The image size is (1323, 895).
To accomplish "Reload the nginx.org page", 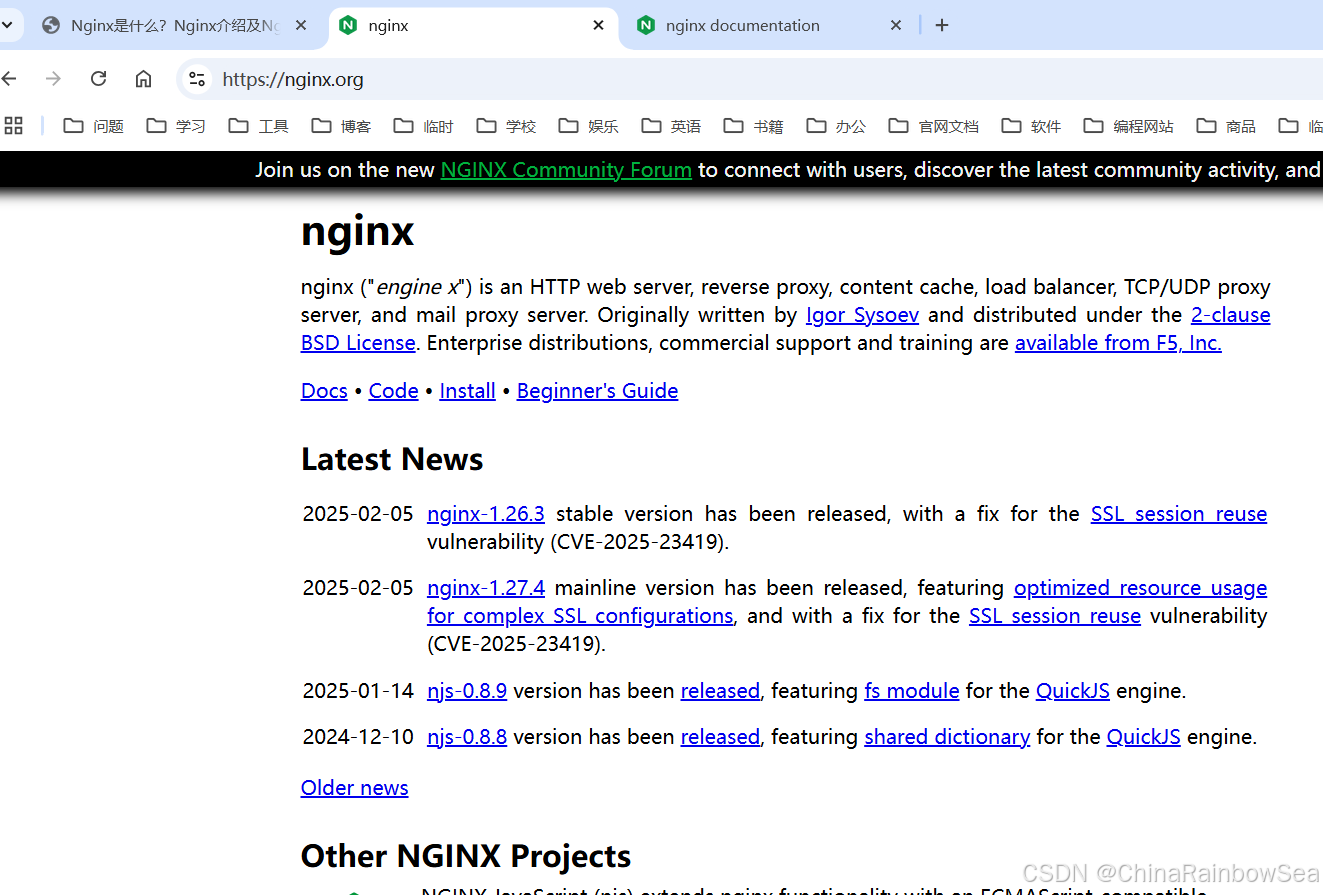I will (x=98, y=79).
